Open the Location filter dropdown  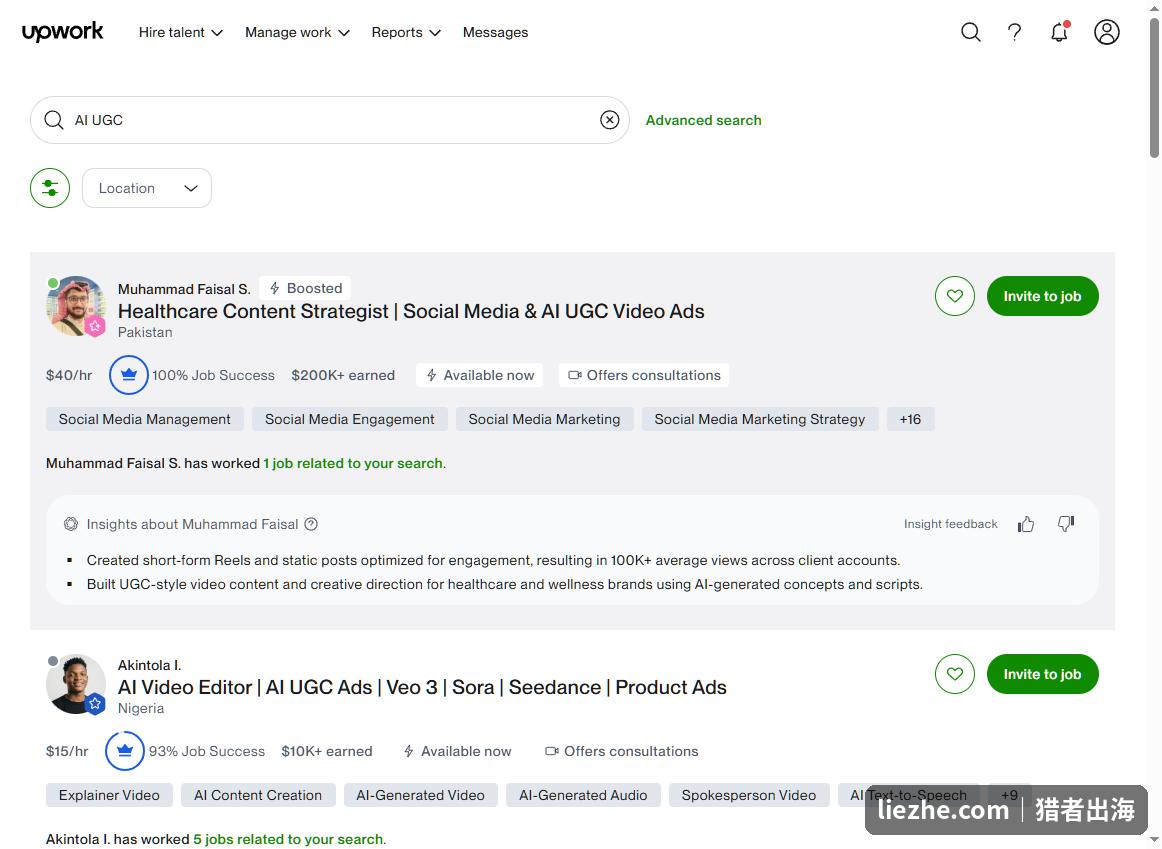coord(147,188)
